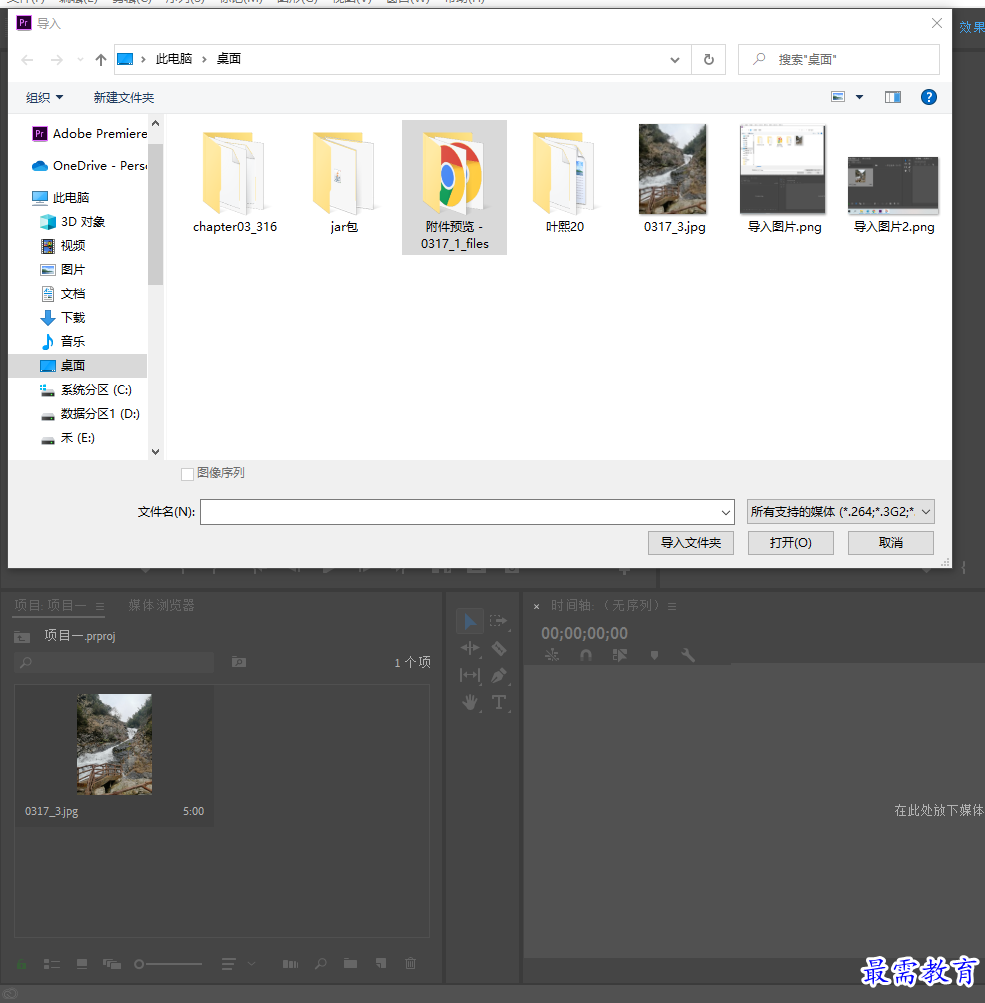This screenshot has height=1003, width=985.
Task: Click parent bin folder icon beside 项目一.prproj
Action: click(x=22, y=636)
